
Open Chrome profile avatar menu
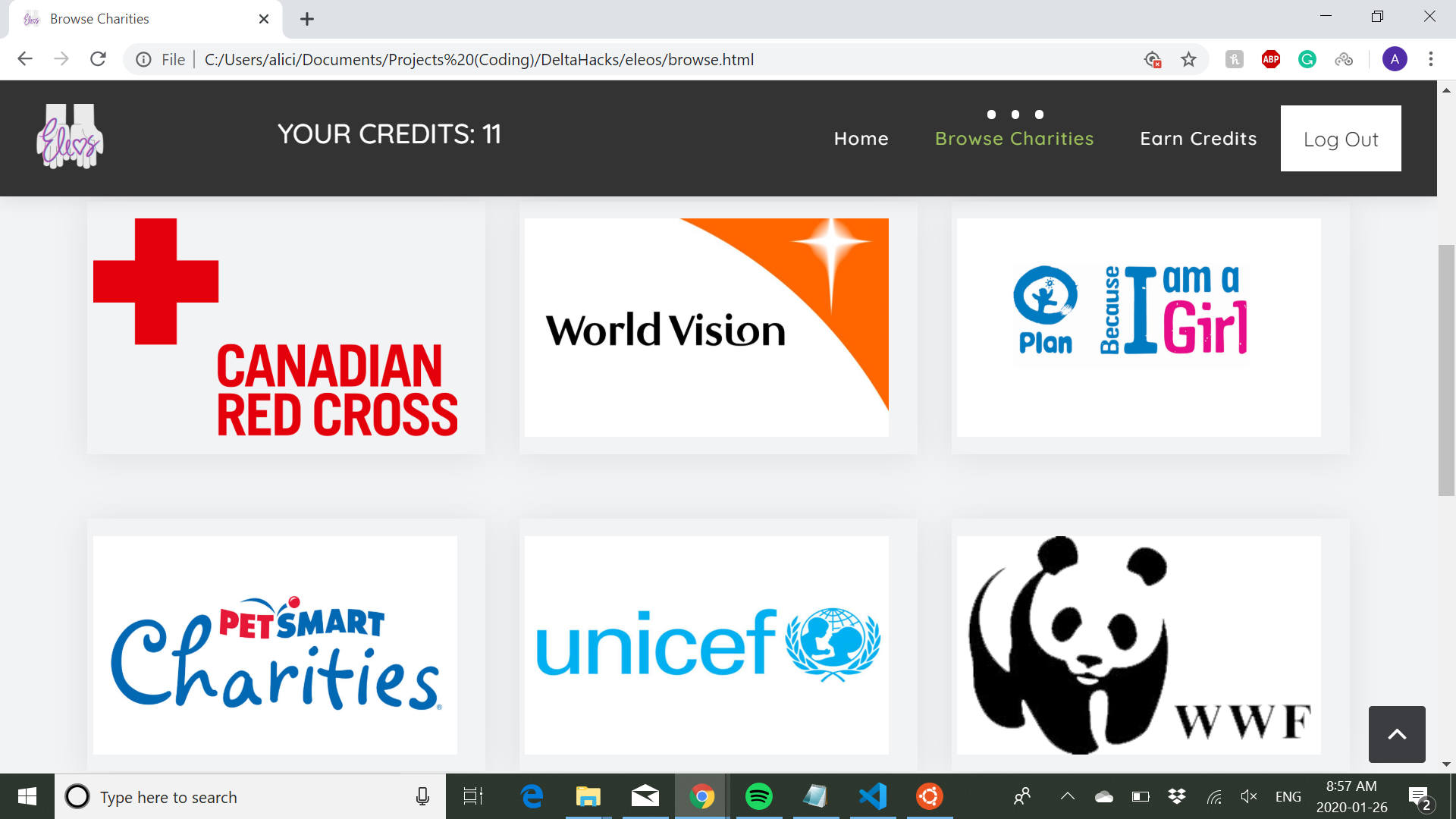1395,59
